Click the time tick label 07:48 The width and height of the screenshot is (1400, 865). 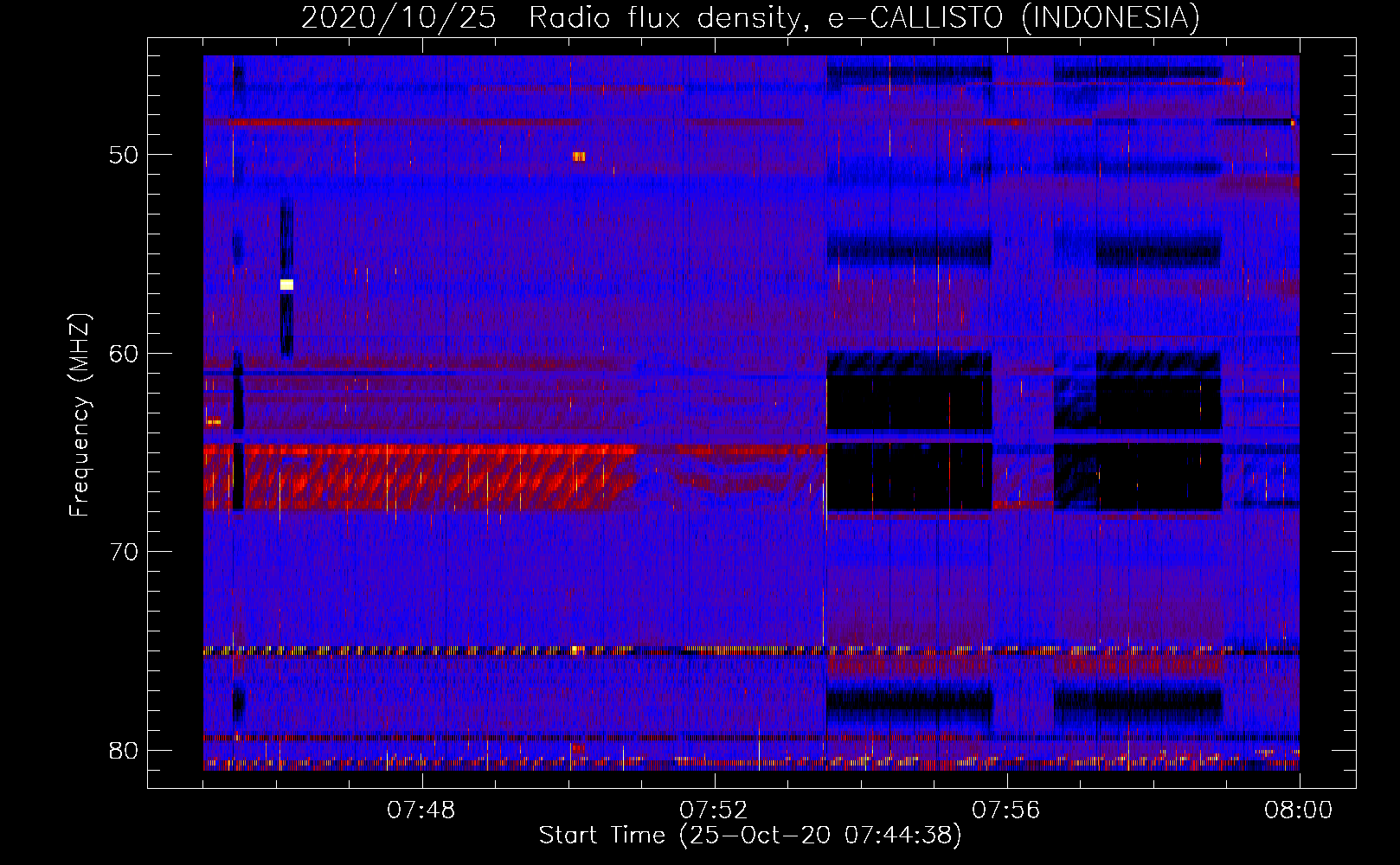(x=421, y=811)
